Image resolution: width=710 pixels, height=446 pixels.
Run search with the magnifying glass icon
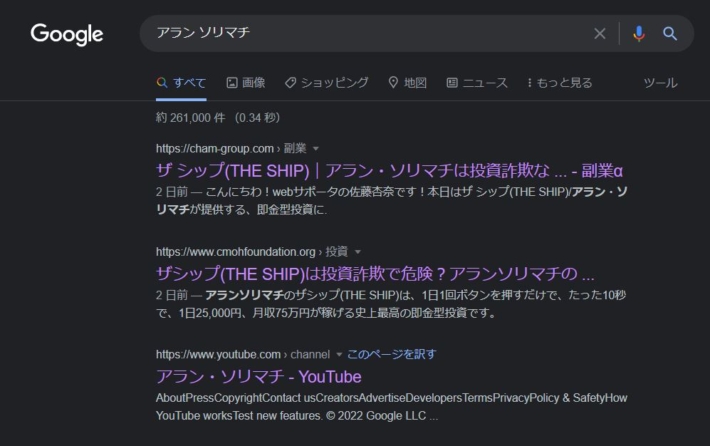click(670, 34)
